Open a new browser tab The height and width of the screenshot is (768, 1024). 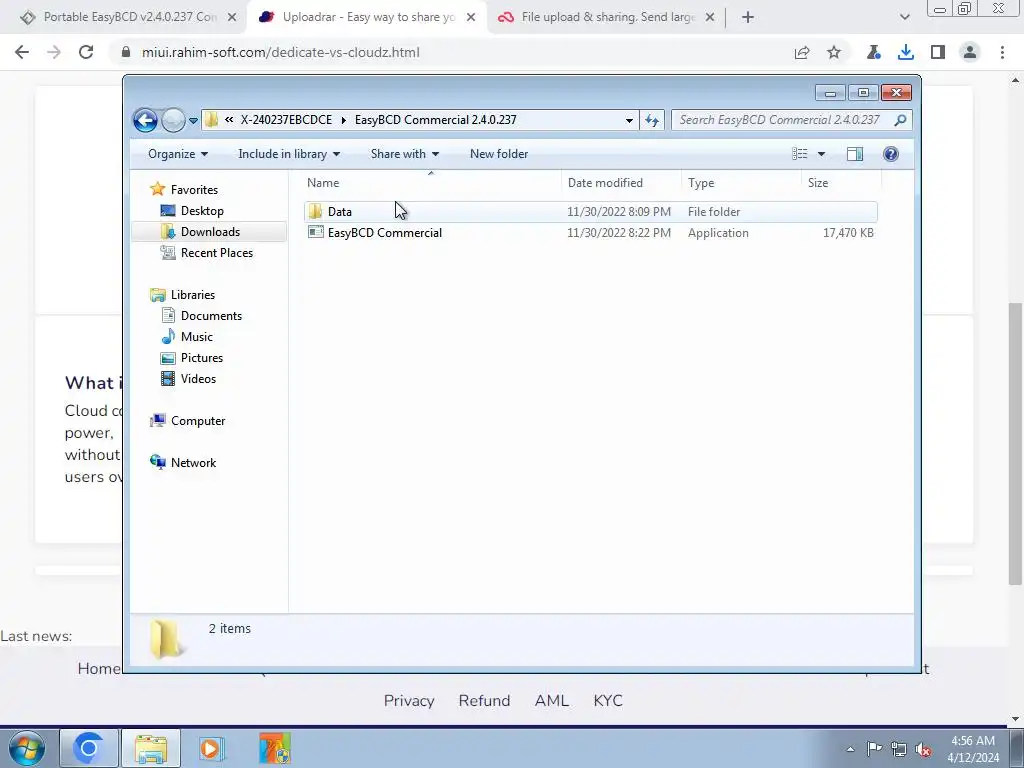coord(748,18)
